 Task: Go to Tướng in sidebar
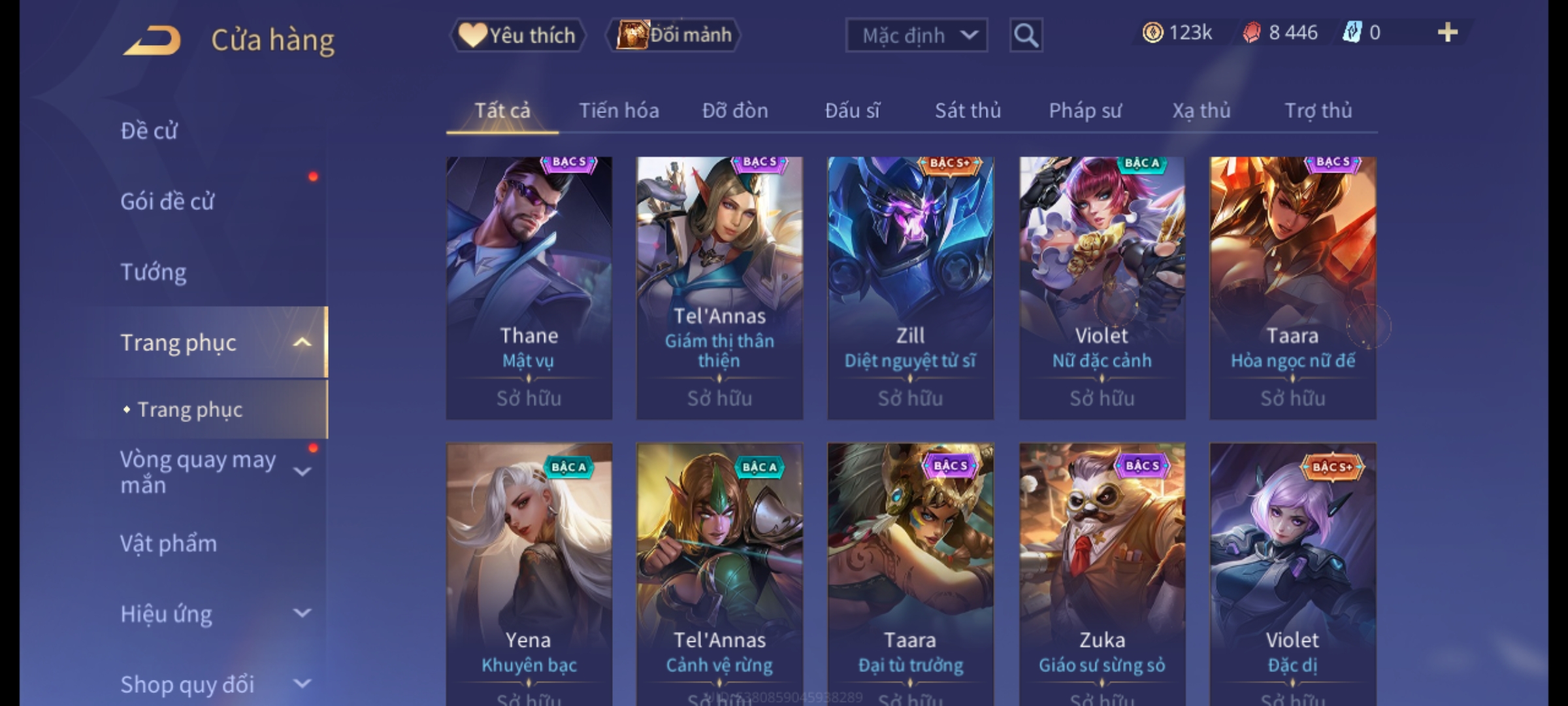click(x=154, y=272)
